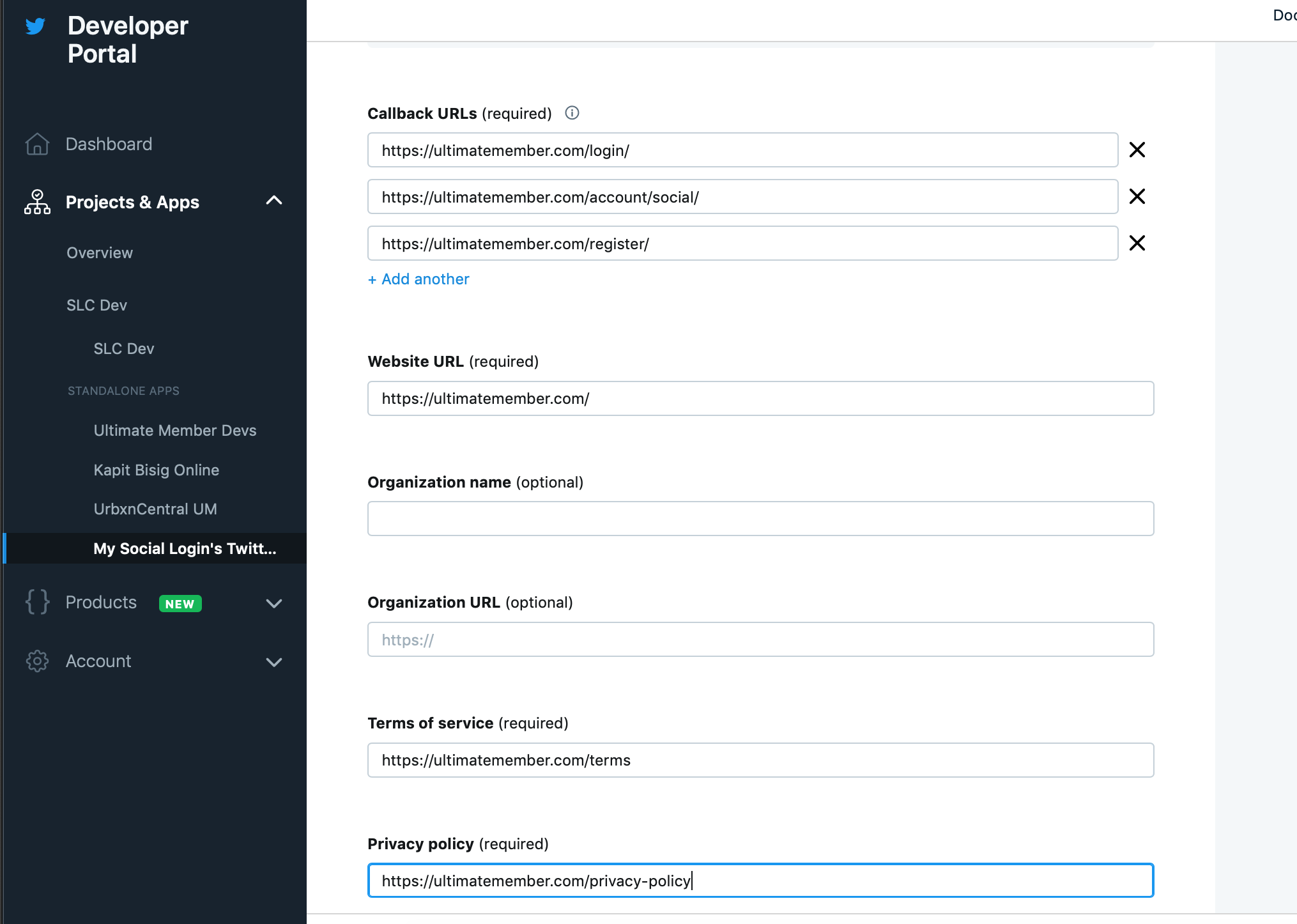Remove the login callback URL
This screenshot has height=924, width=1297.
click(x=1137, y=150)
